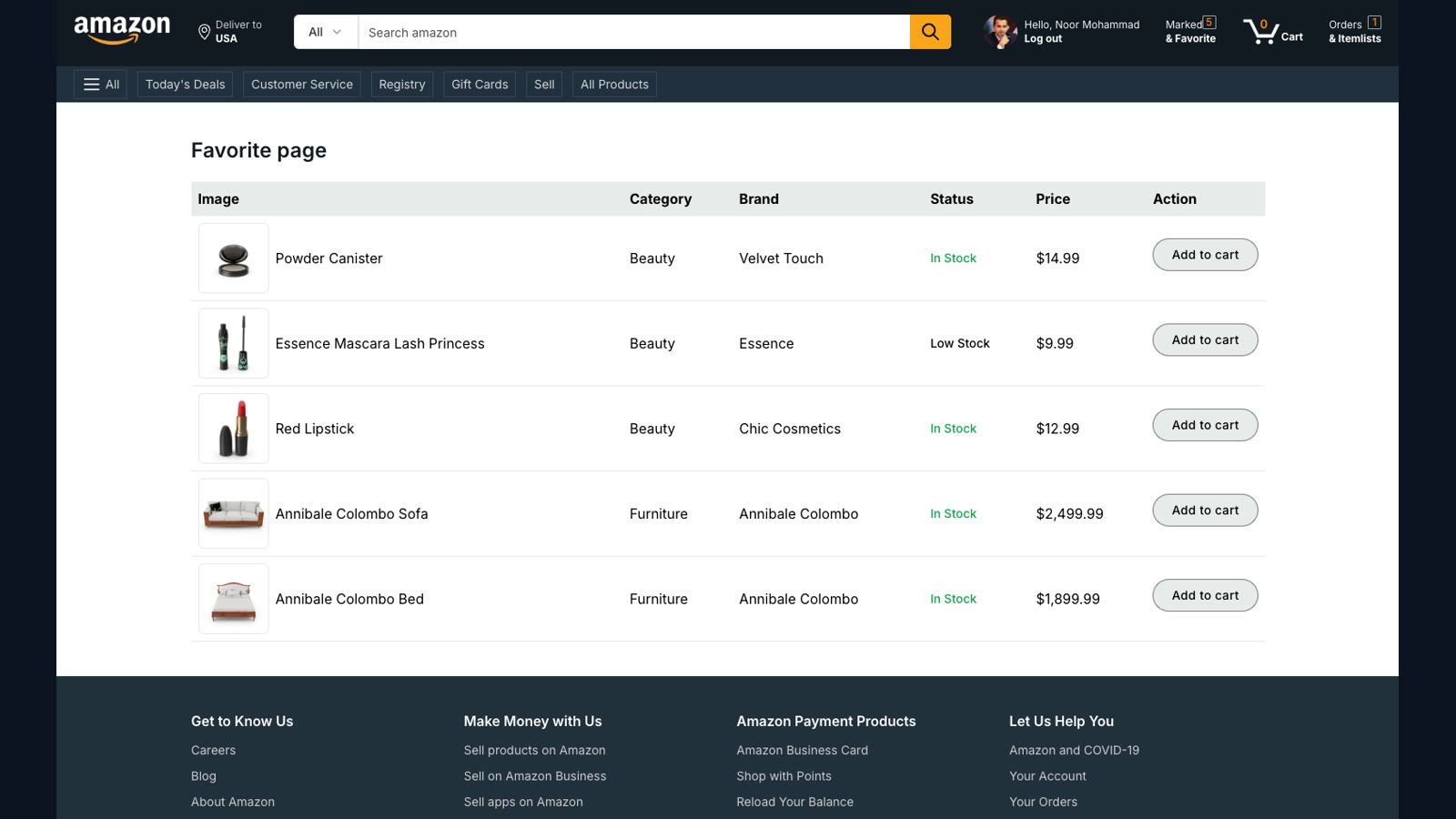Screen dimensions: 1456x819
Task: Open Customer Service nav item
Action: coord(302,85)
